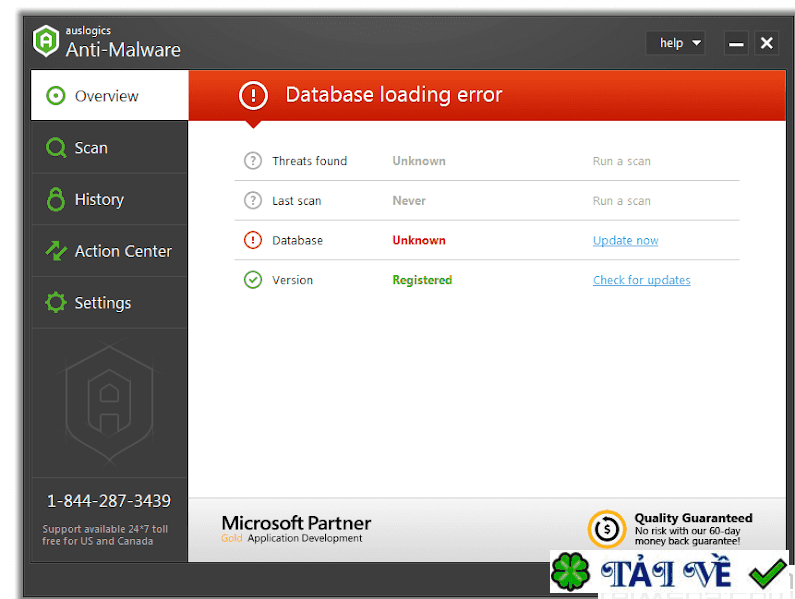Click the TẢI VỀ download button
This screenshot has height=599, width=795.
pyautogui.click(x=670, y=572)
